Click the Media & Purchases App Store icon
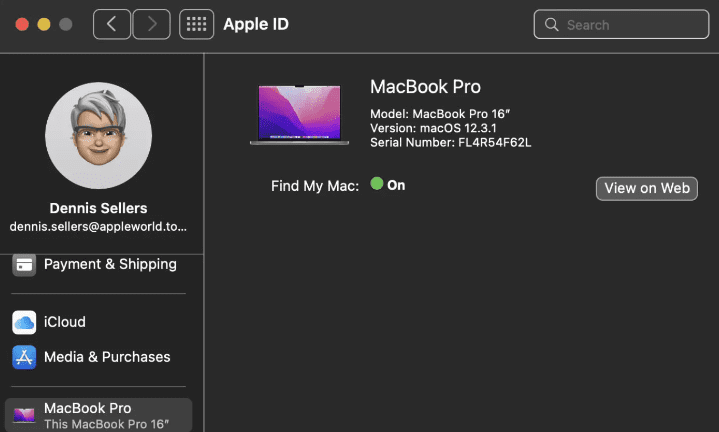 (x=25, y=357)
